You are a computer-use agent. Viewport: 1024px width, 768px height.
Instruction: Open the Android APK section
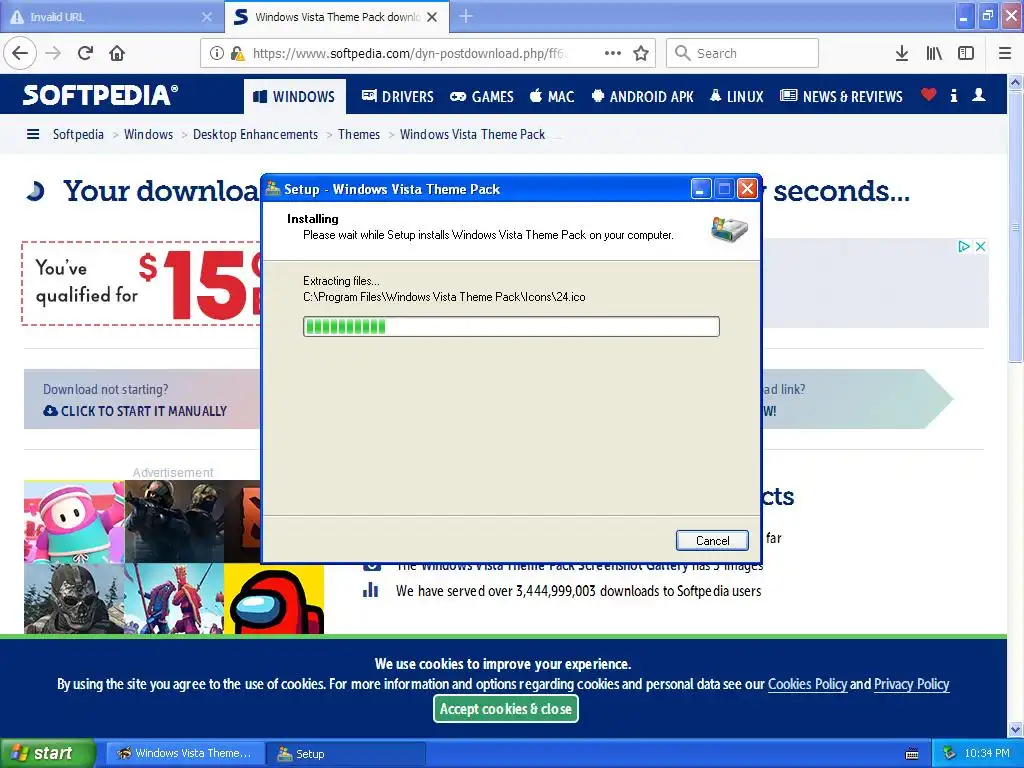click(642, 97)
